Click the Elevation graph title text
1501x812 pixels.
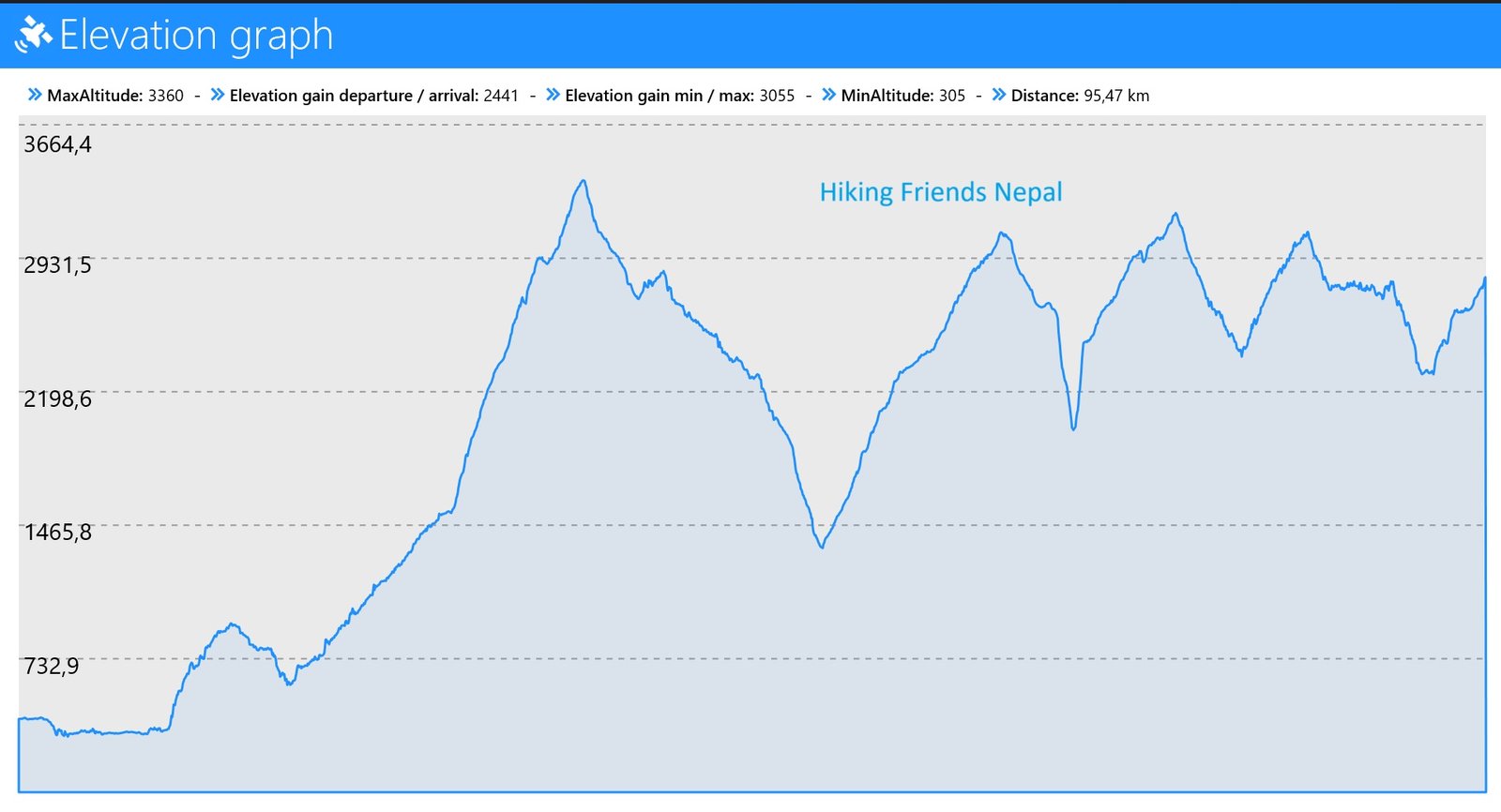[196, 36]
